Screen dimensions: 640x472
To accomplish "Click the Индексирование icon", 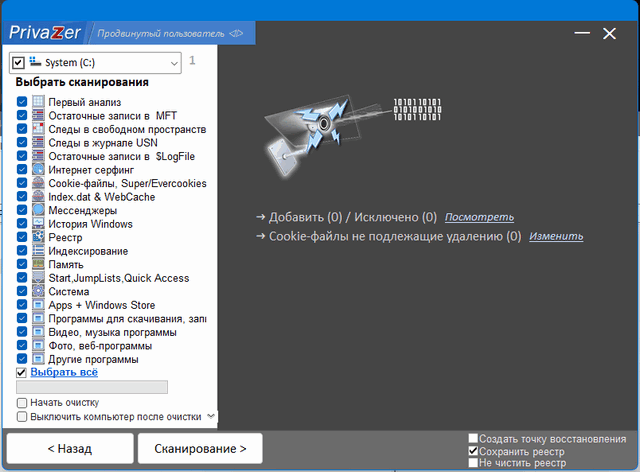I will pos(38,250).
